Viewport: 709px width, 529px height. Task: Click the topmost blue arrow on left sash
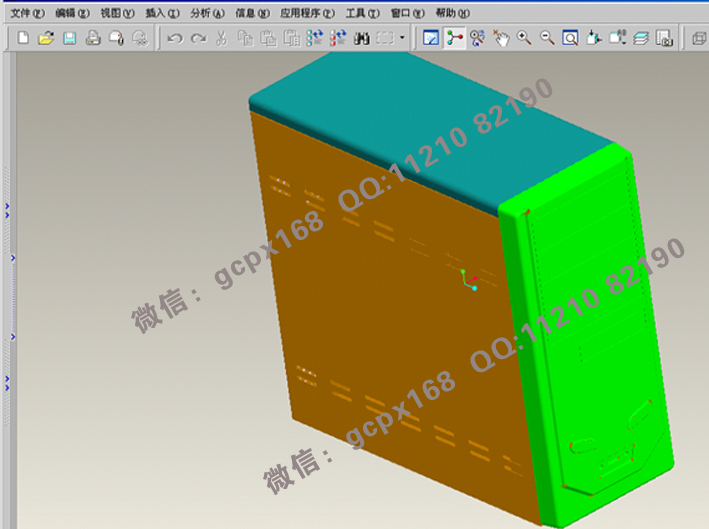(6, 208)
